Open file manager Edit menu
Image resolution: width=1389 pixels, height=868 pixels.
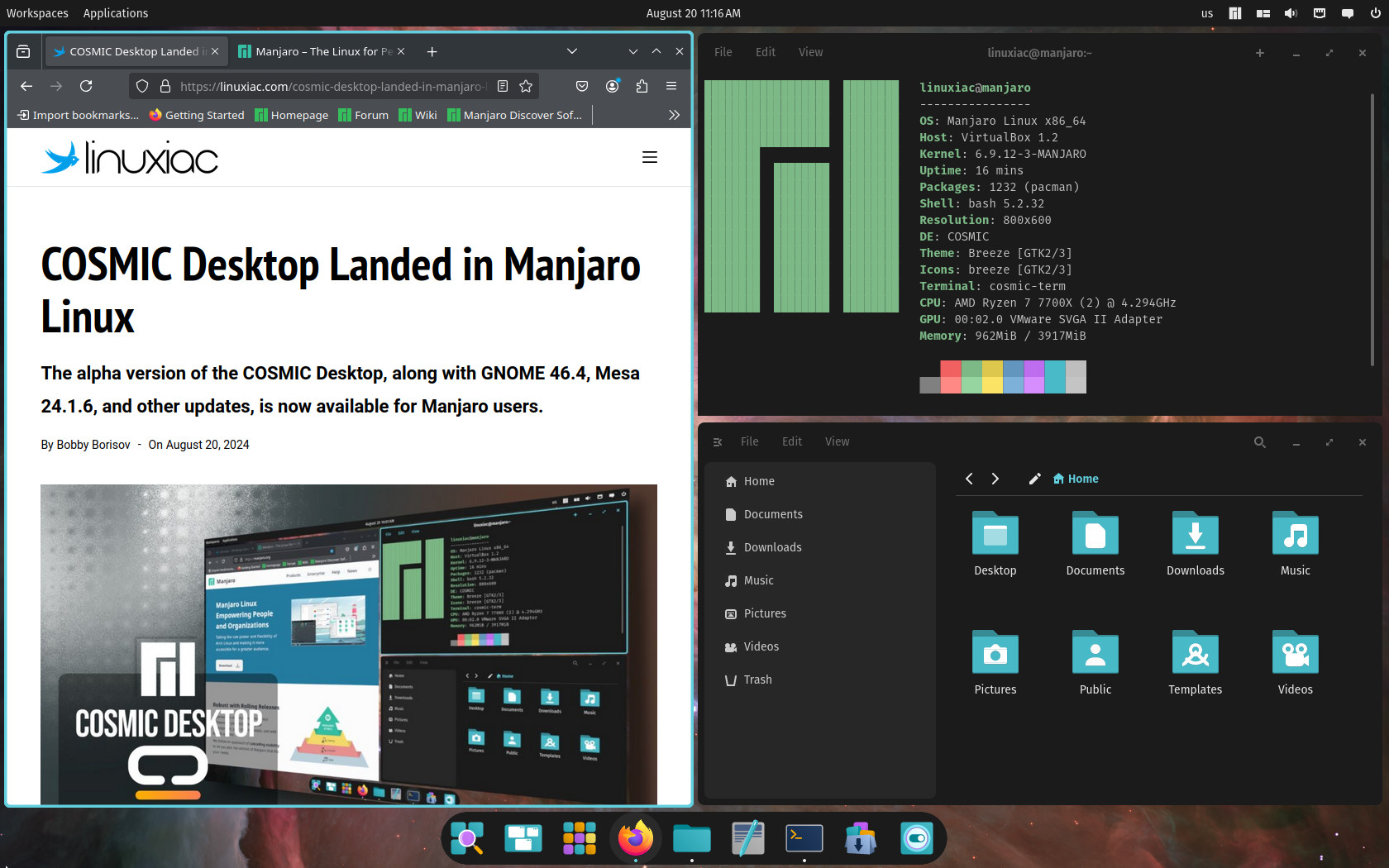click(792, 441)
